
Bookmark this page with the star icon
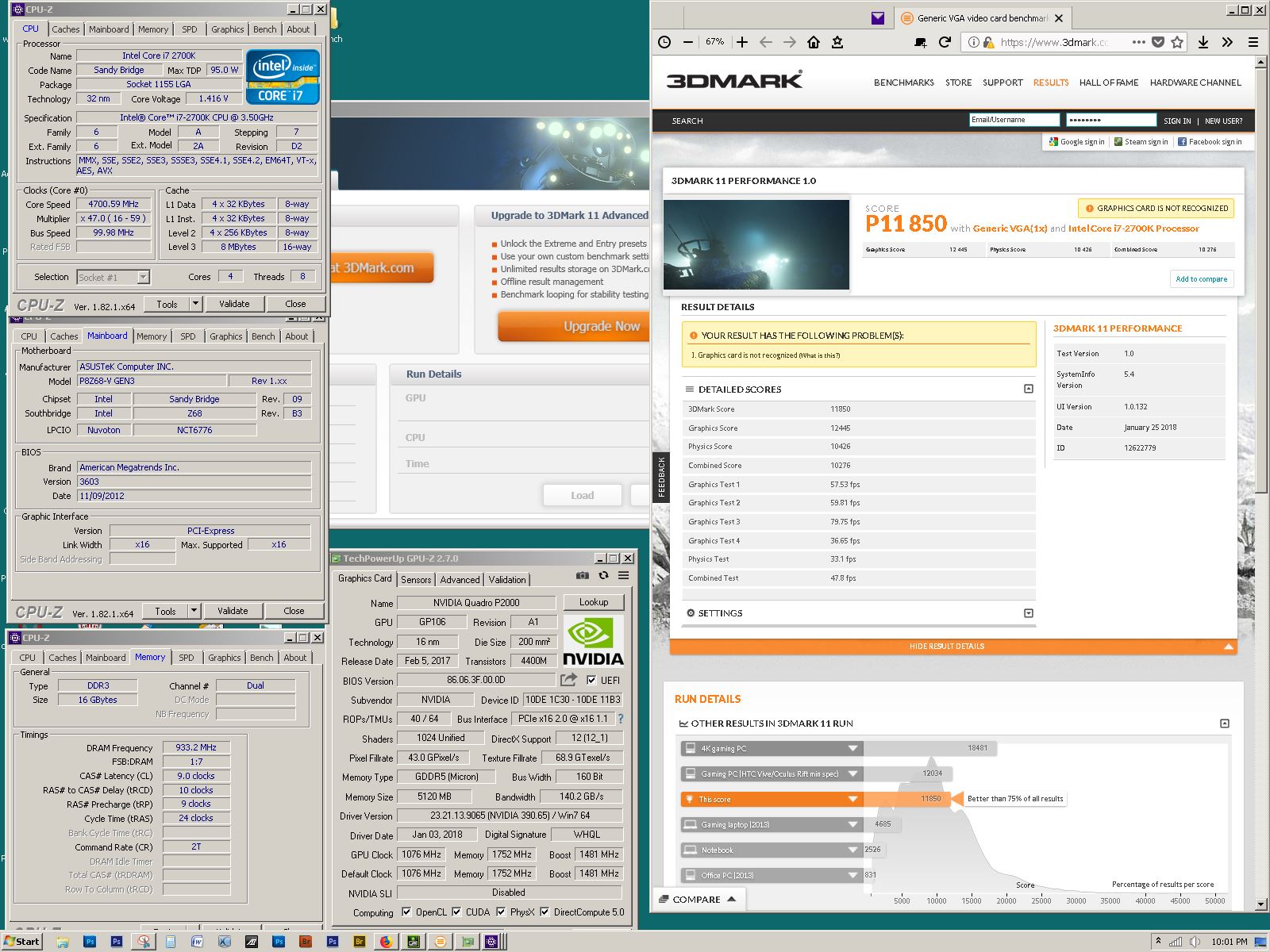[x=1177, y=42]
